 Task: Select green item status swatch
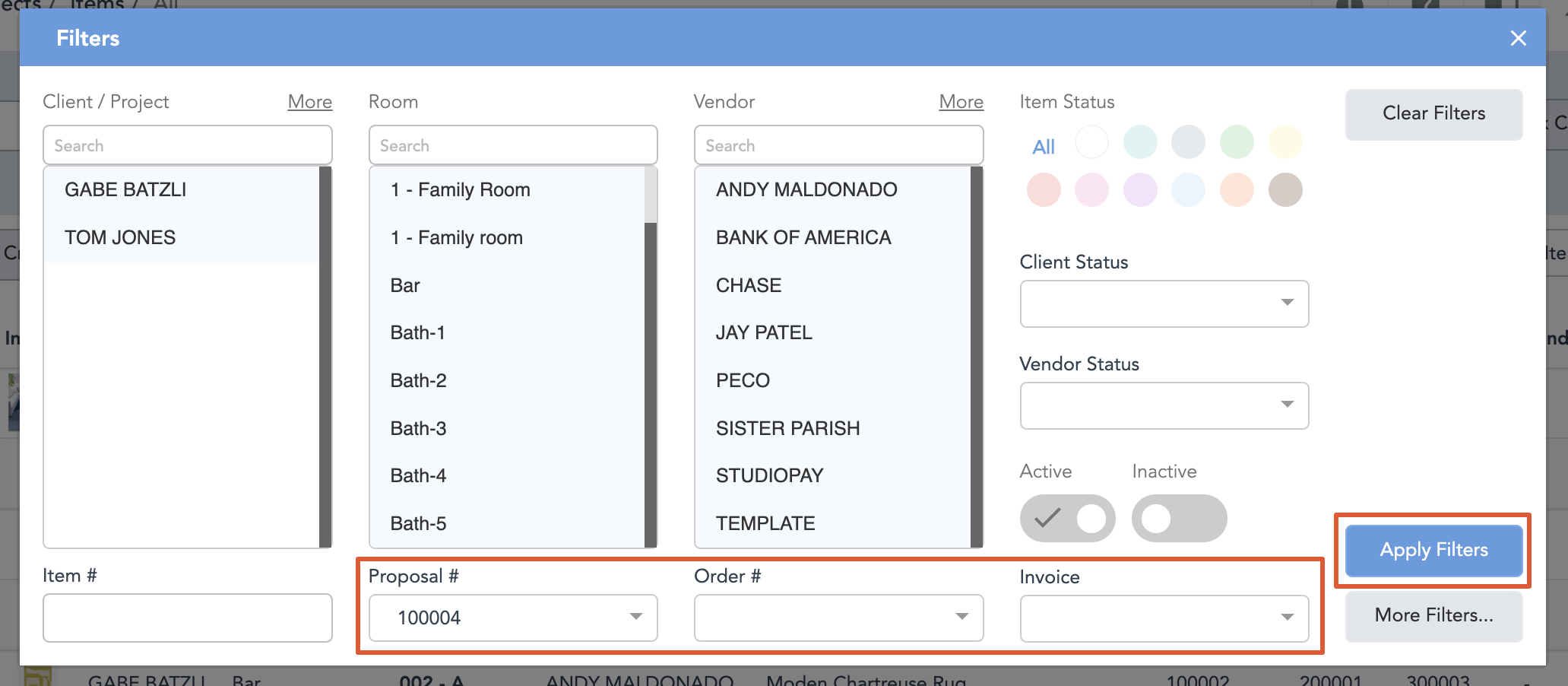point(1237,141)
